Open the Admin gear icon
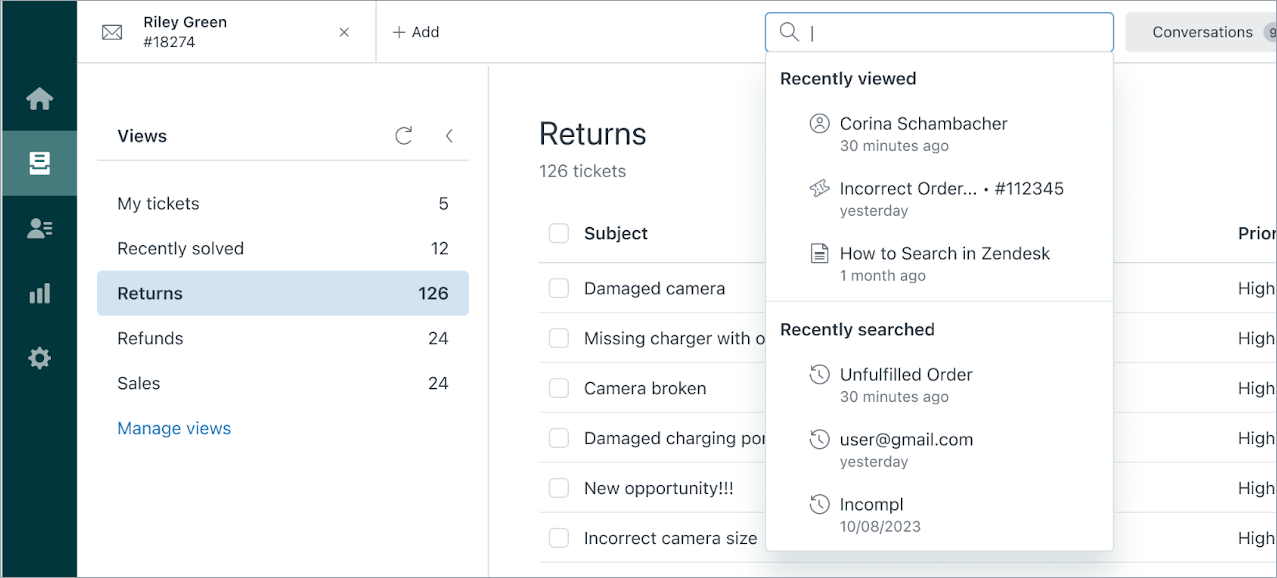Screen dimensions: 1277x578 pyautogui.click(x=39, y=358)
